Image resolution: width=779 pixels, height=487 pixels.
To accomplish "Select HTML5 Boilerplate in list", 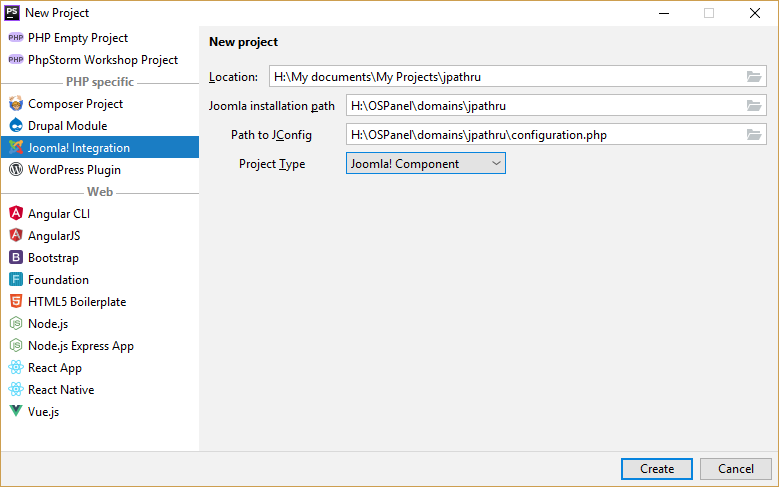I will [100, 301].
